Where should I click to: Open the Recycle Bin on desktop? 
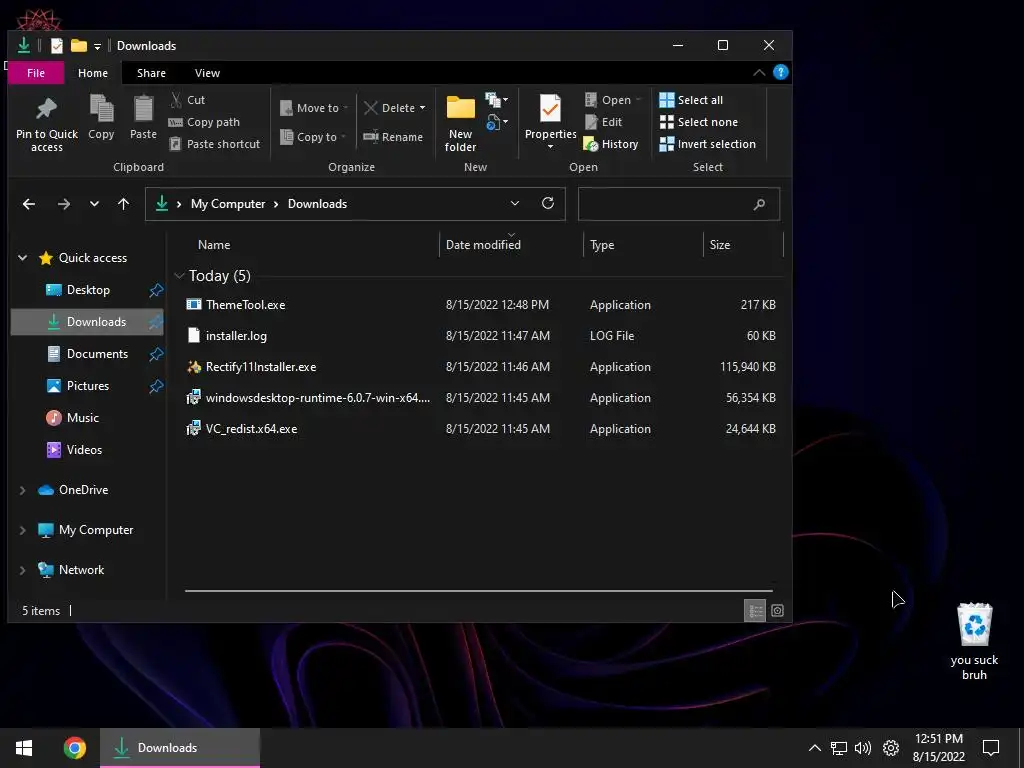coord(974,641)
